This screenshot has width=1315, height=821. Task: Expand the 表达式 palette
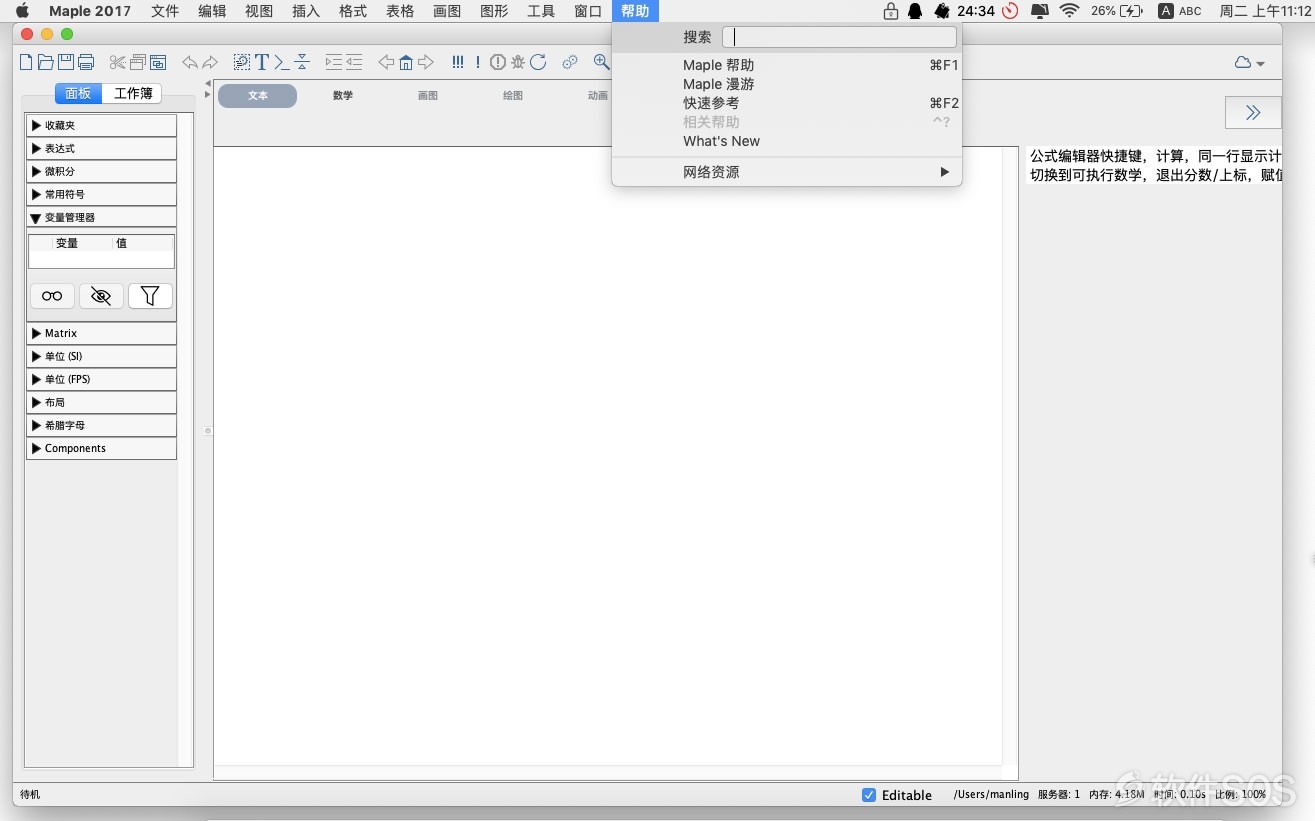click(x=101, y=148)
